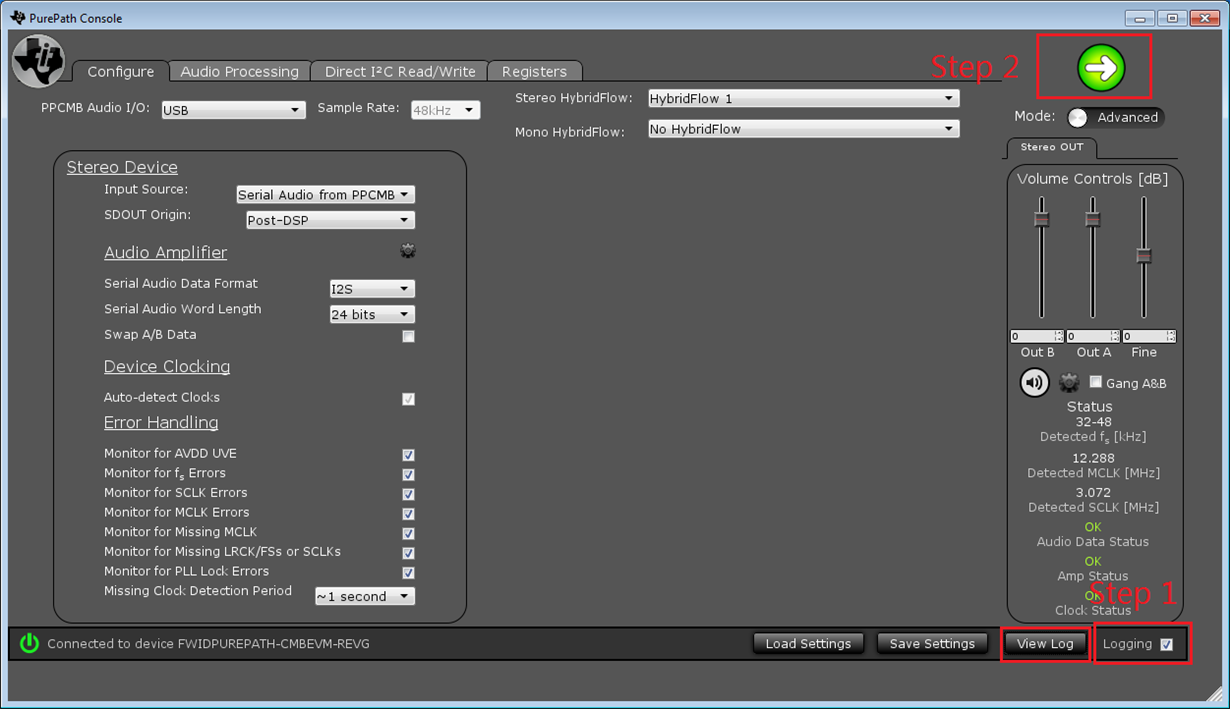1230x709 pixels.
Task: Select the Stereo OUT tab
Action: click(x=1051, y=147)
